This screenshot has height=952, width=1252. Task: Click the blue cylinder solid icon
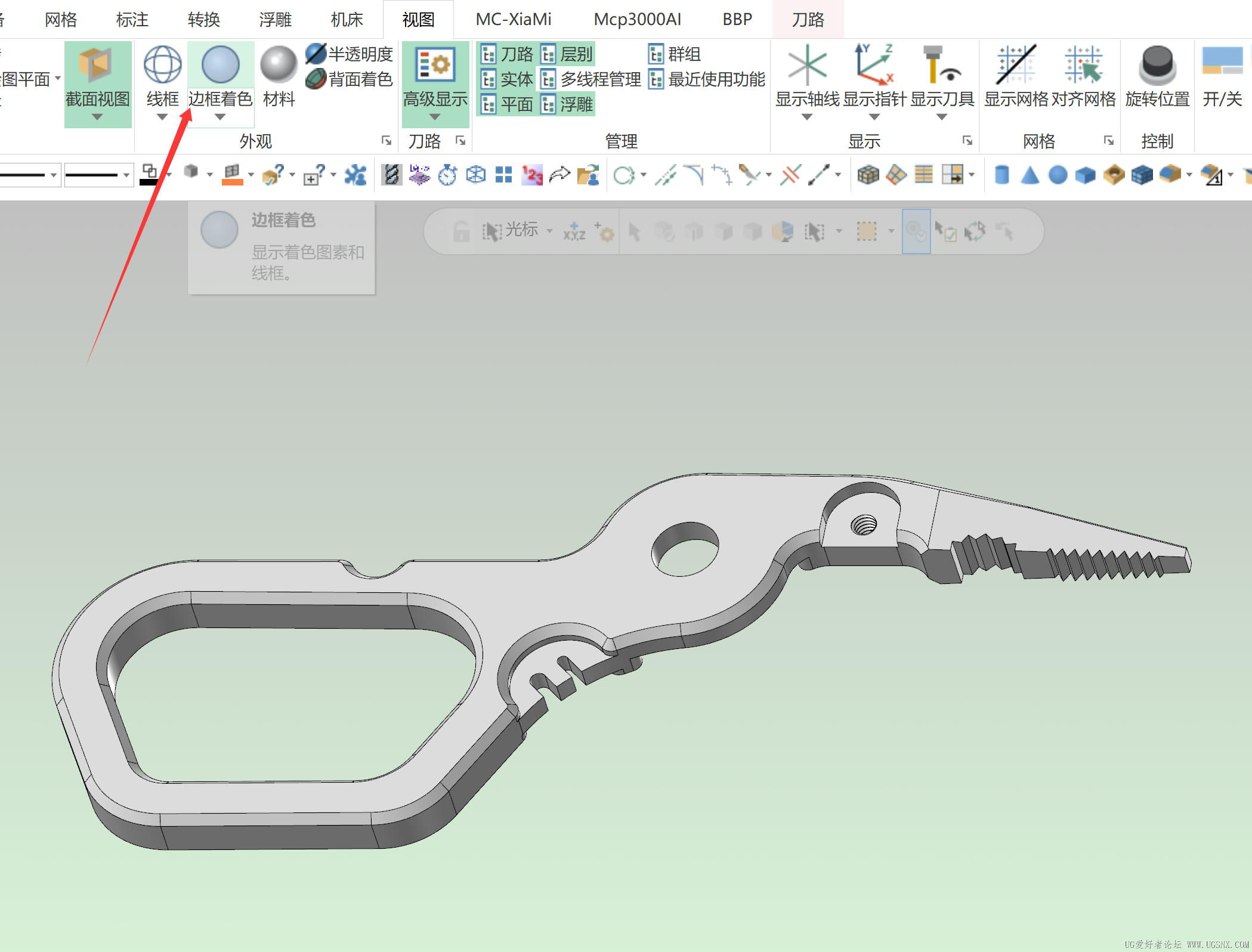coord(1002,175)
